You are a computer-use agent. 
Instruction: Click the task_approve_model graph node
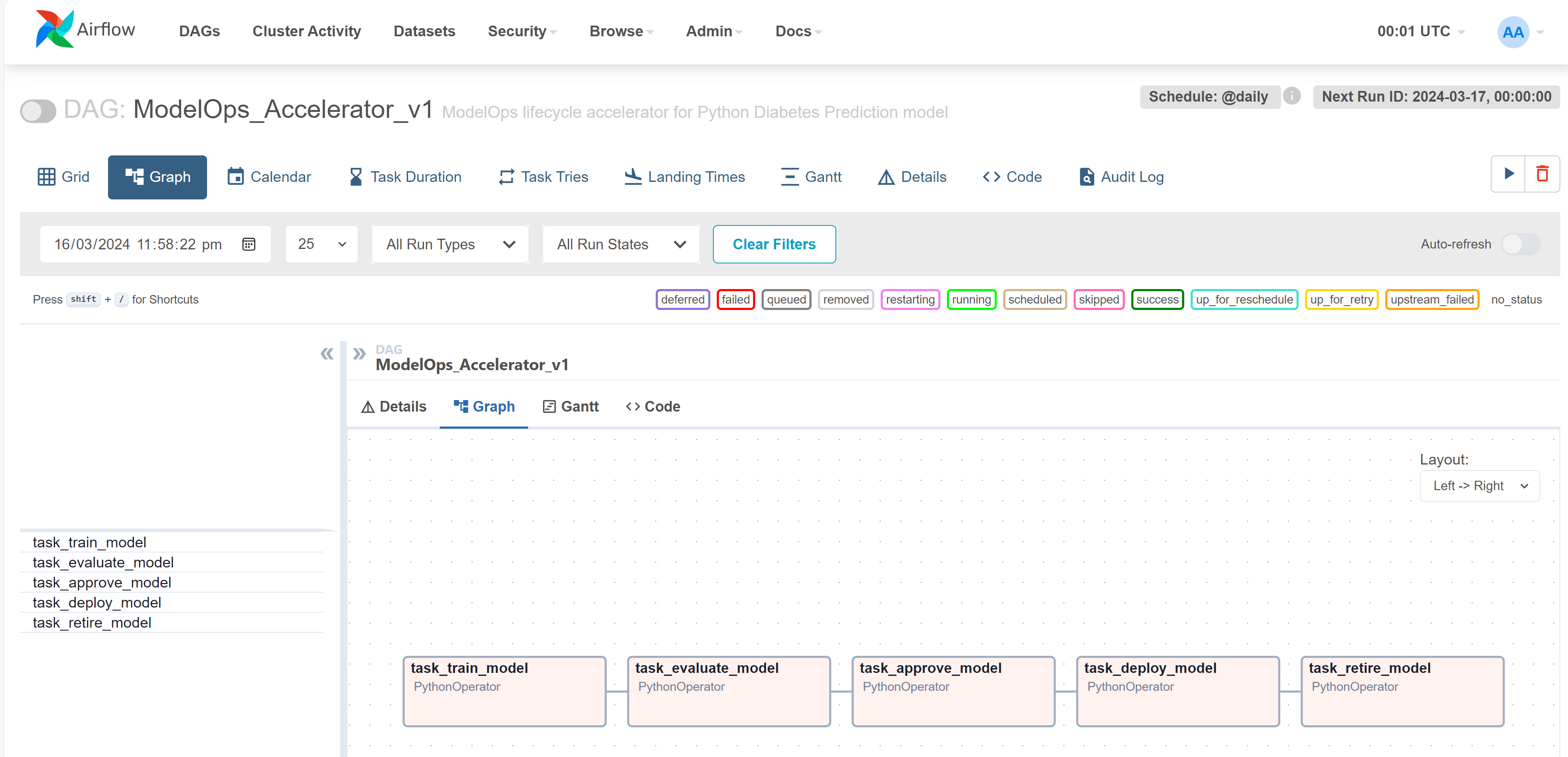[x=953, y=691]
